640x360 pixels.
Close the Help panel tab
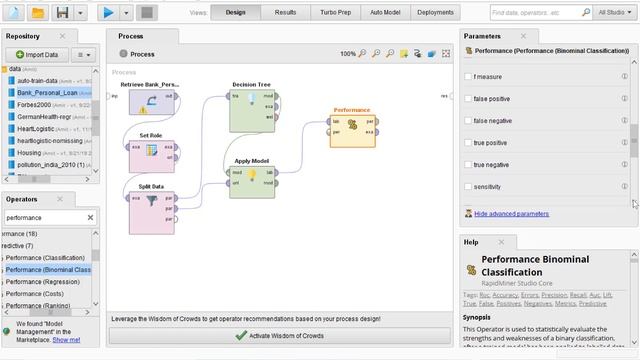point(501,242)
